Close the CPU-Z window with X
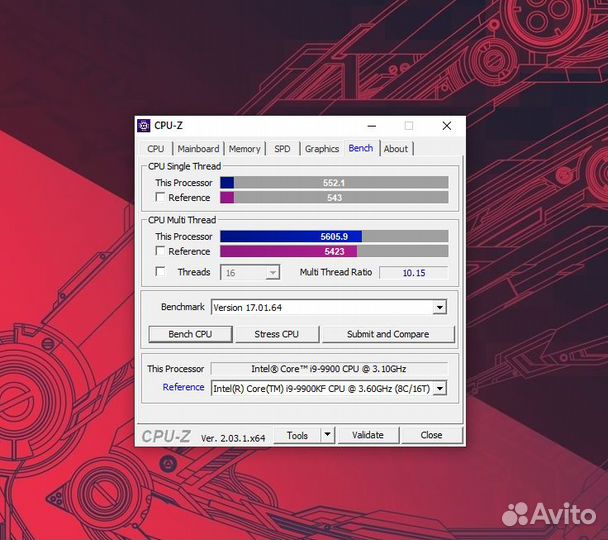Screen dimensions: 608x540 tap(447, 126)
